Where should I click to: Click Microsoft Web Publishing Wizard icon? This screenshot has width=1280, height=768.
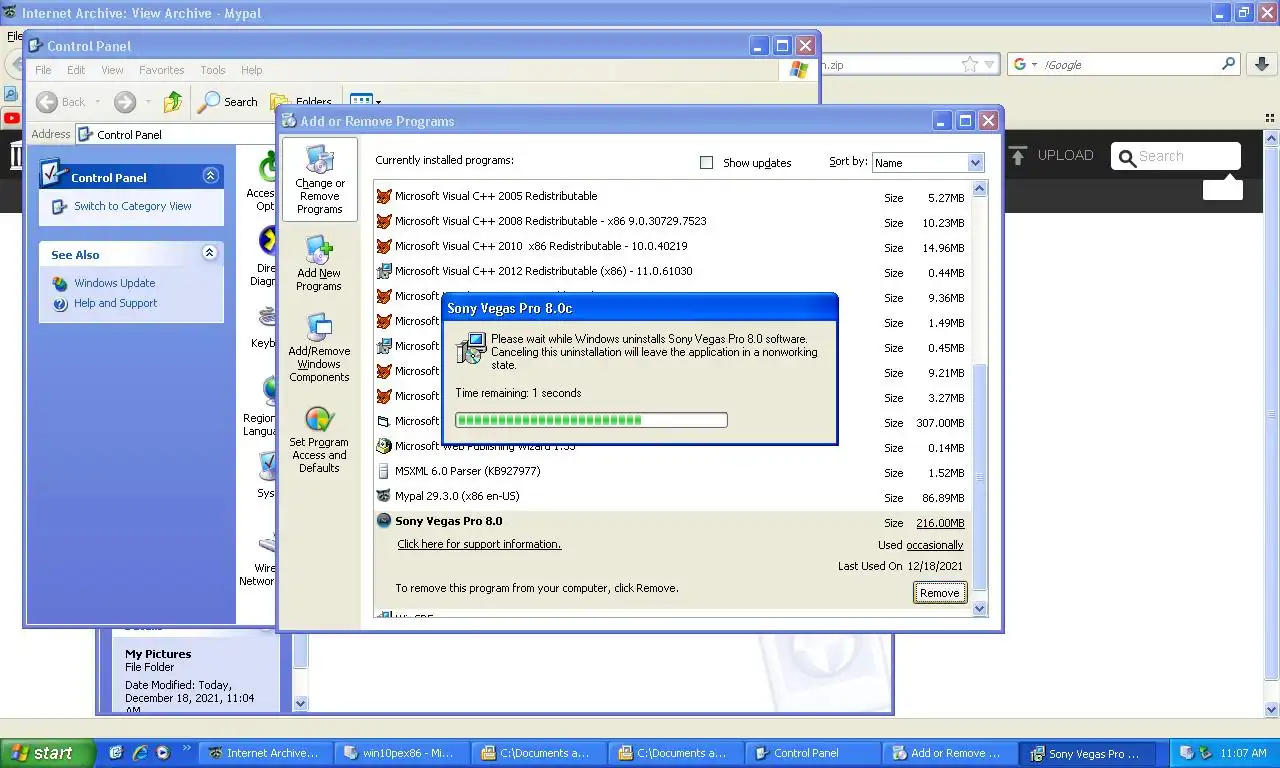click(384, 446)
